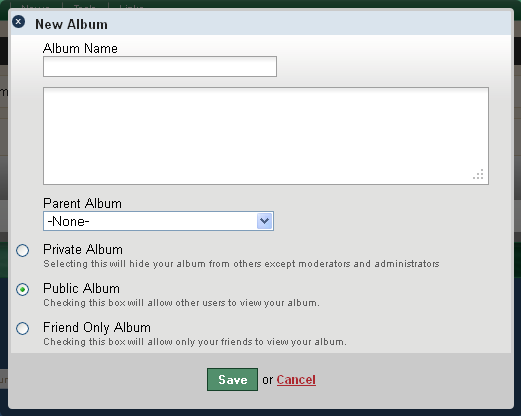Select the Public Album radio button
This screenshot has width=521, height=416.
click(x=23, y=289)
